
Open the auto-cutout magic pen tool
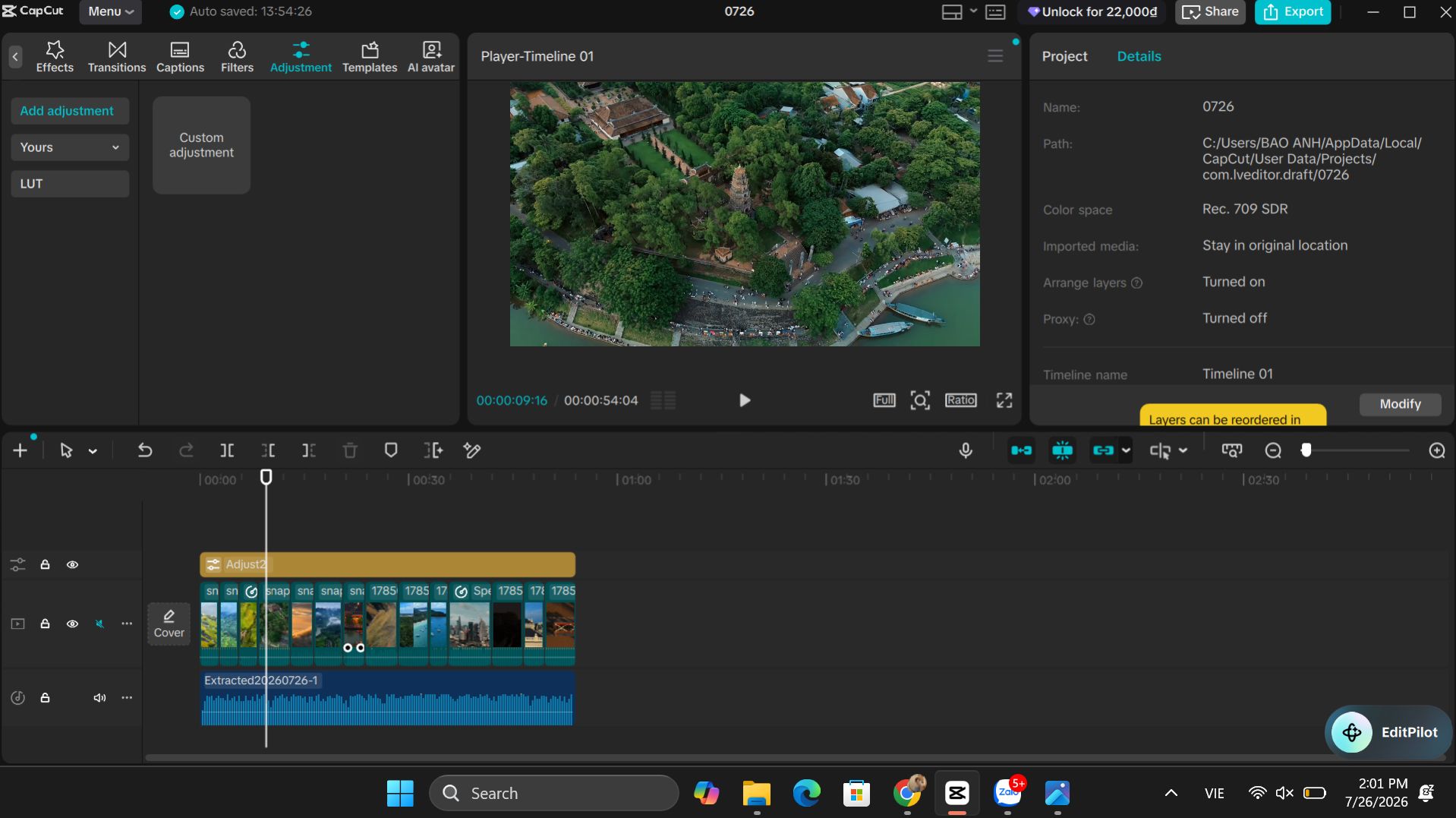[471, 450]
